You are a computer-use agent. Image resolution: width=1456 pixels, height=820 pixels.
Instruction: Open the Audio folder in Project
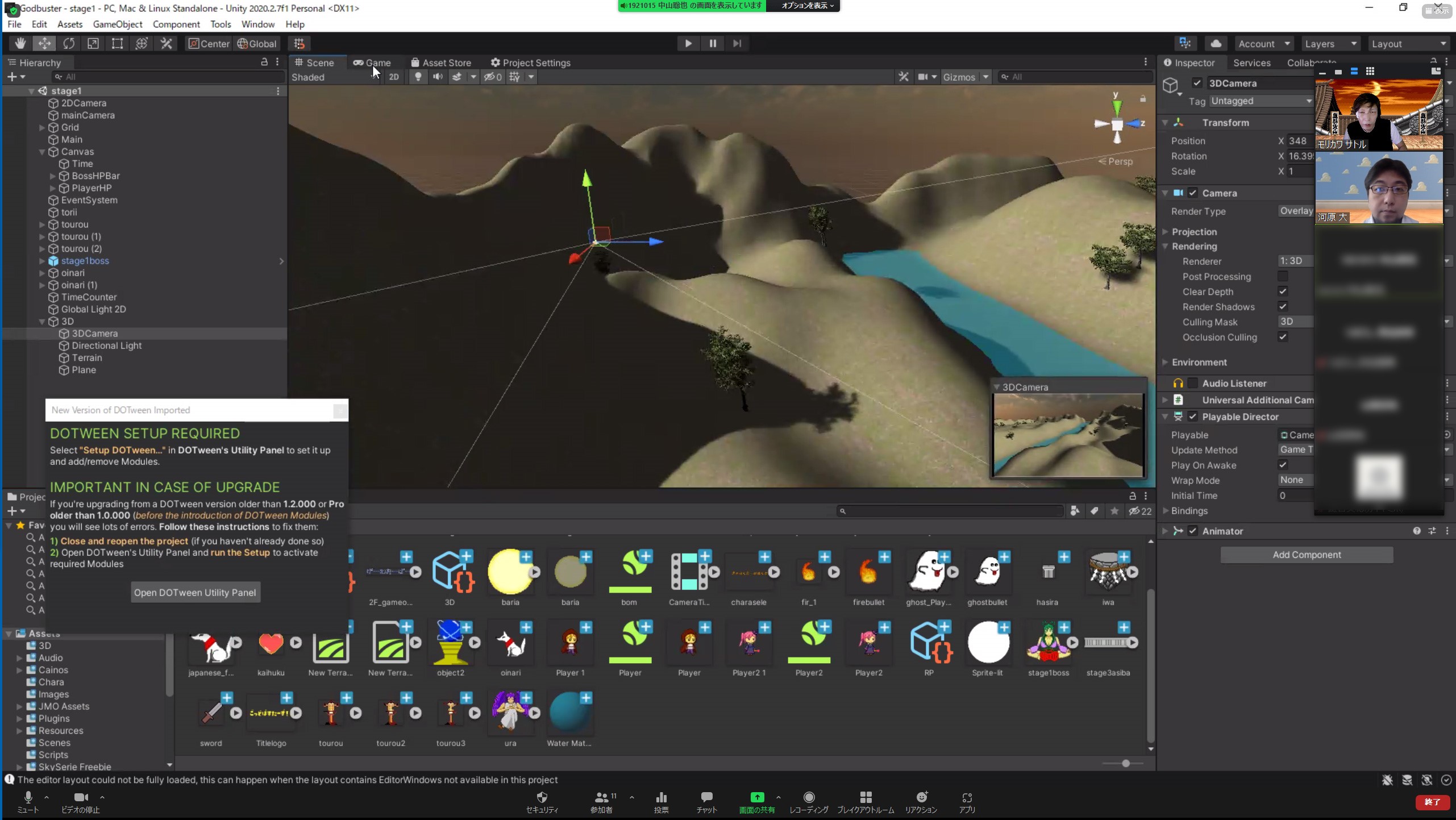[51, 657]
